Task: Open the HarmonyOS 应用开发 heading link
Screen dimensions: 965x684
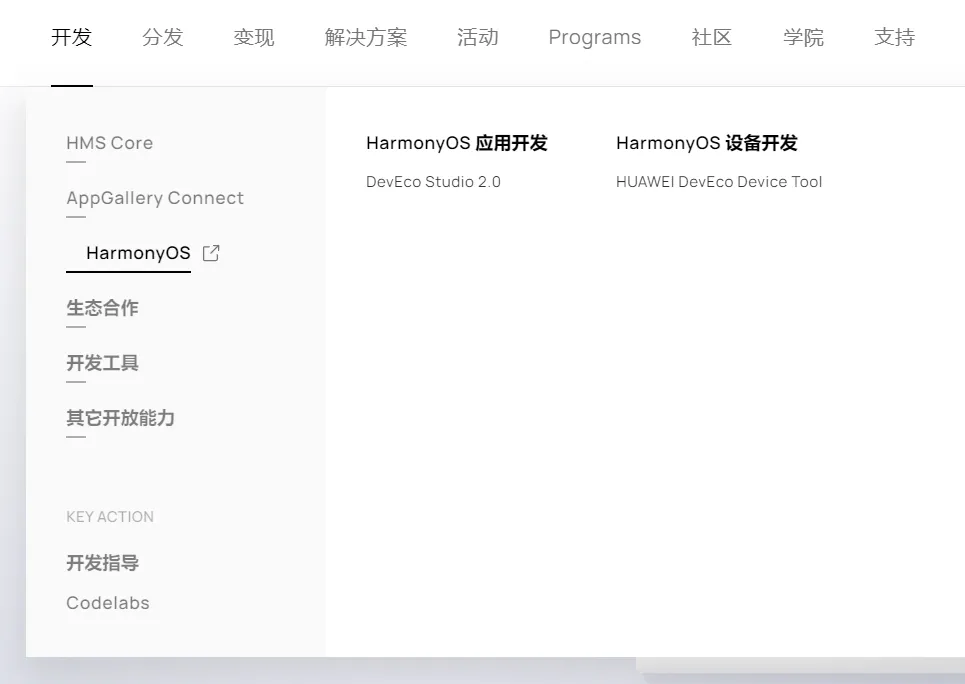Action: pos(457,143)
